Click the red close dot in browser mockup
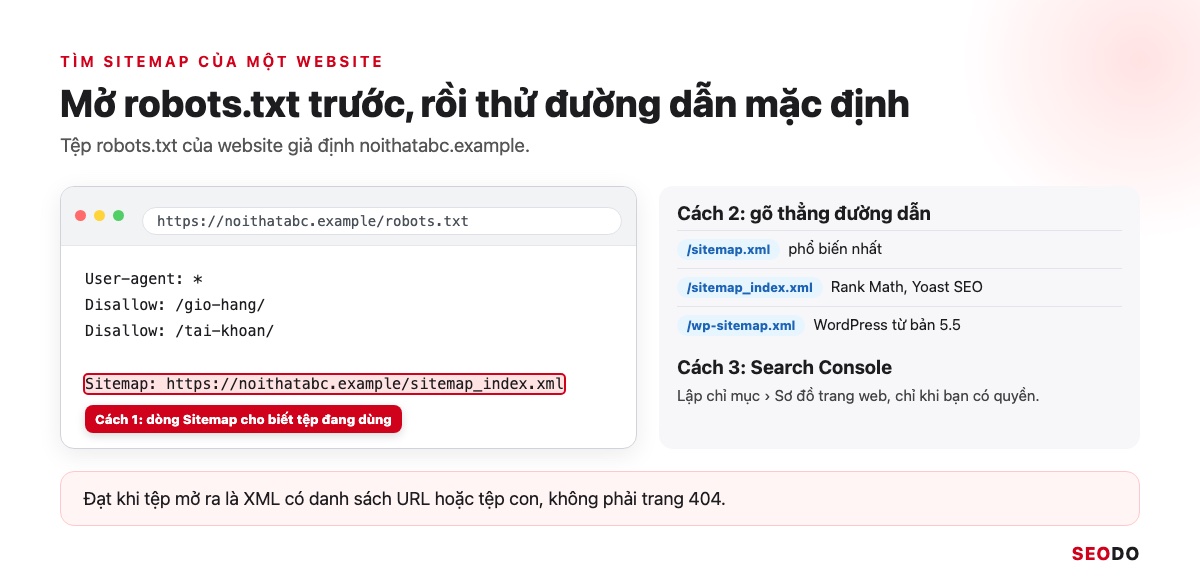Image resolution: width=1200 pixels, height=586 pixels. [x=81, y=216]
